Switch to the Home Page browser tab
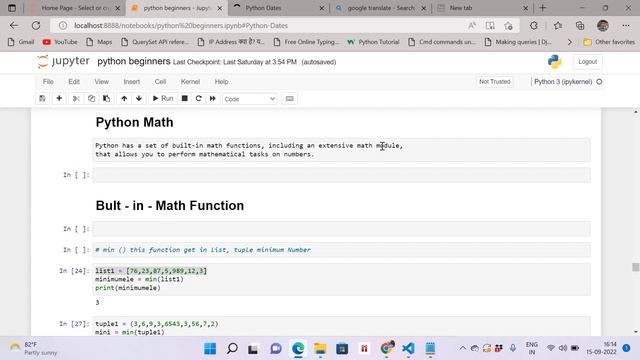 [75, 8]
